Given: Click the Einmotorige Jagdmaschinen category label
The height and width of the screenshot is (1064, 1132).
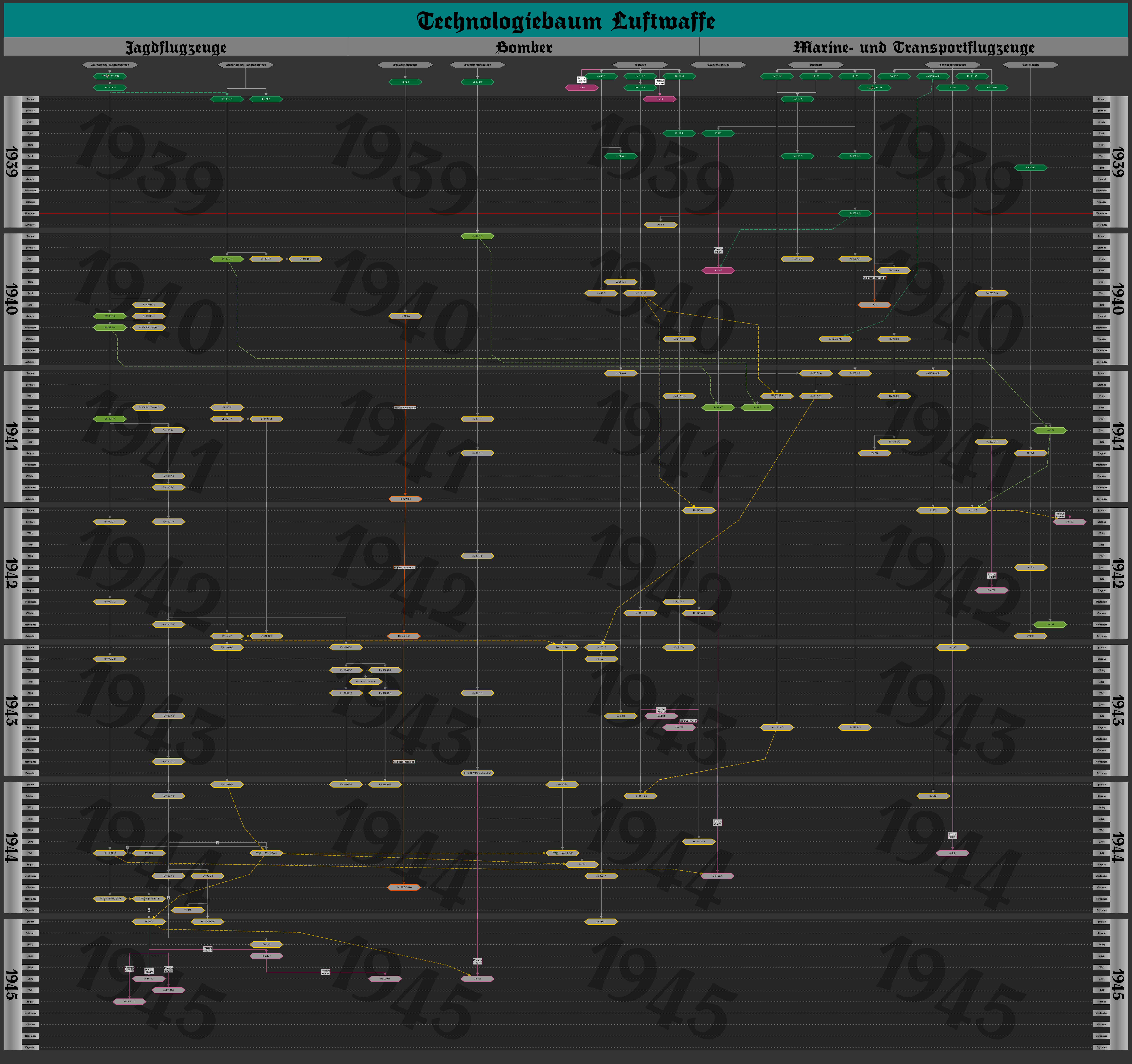Looking at the screenshot, I should (x=110, y=65).
